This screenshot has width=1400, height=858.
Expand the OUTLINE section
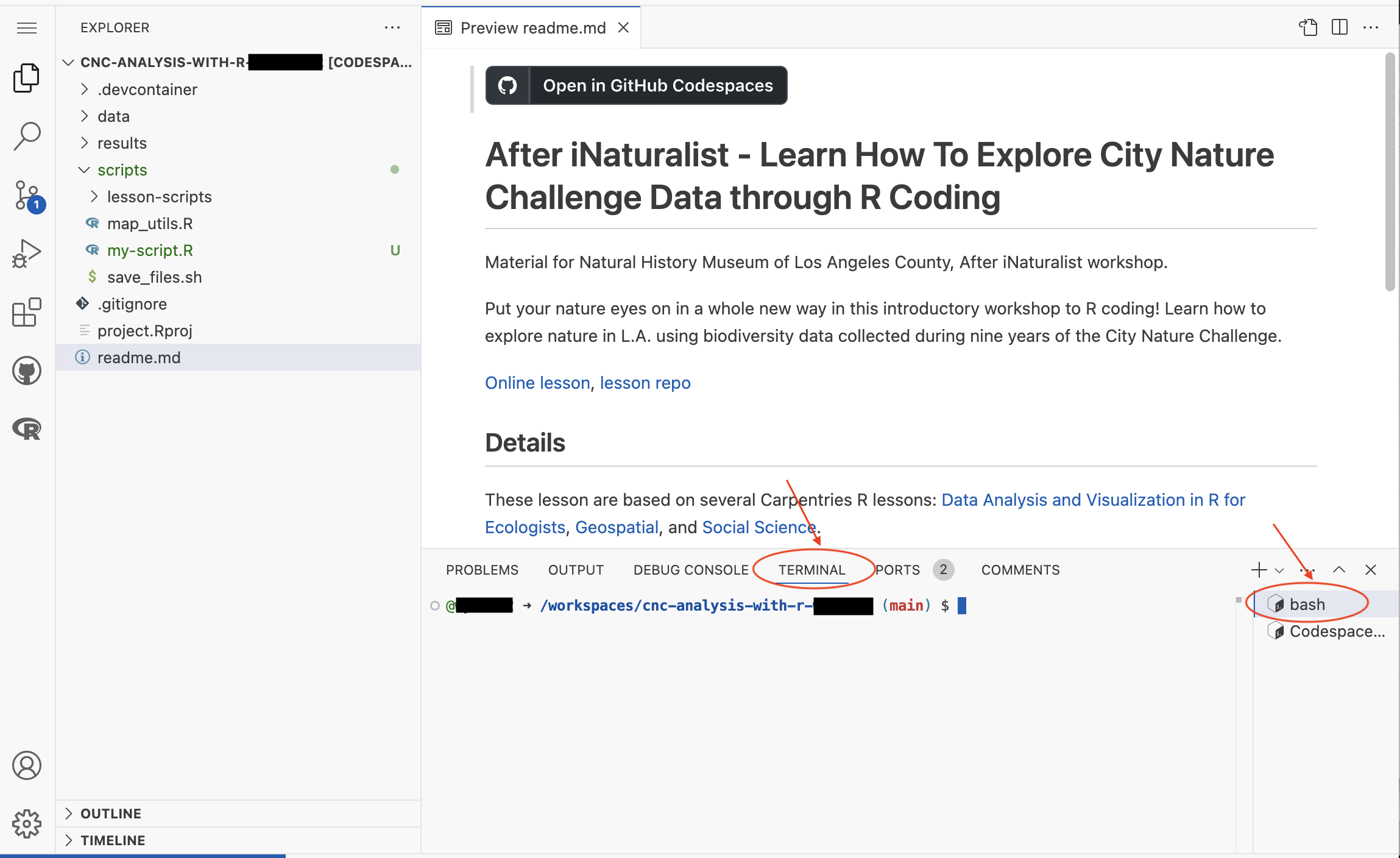[x=238, y=814]
